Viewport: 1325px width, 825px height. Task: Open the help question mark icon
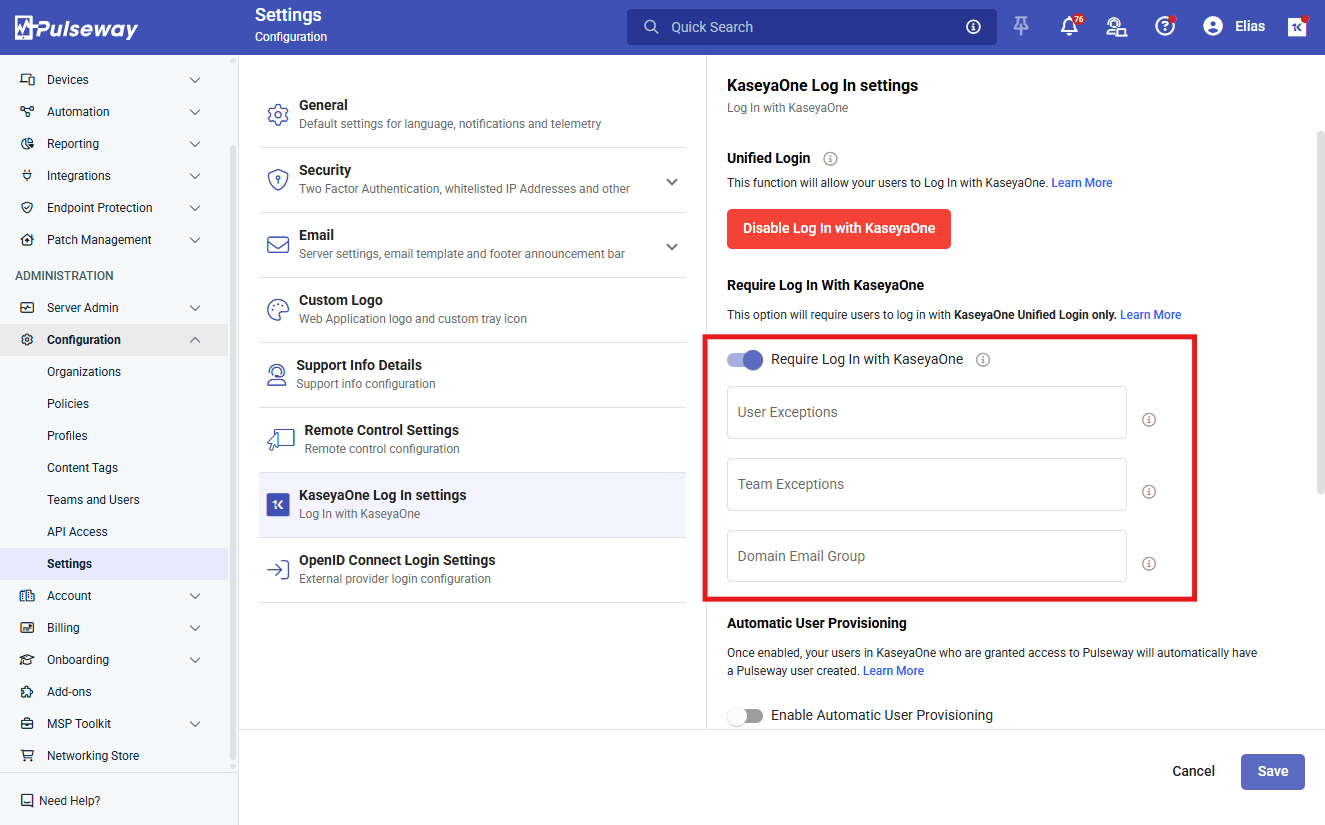coord(1164,27)
